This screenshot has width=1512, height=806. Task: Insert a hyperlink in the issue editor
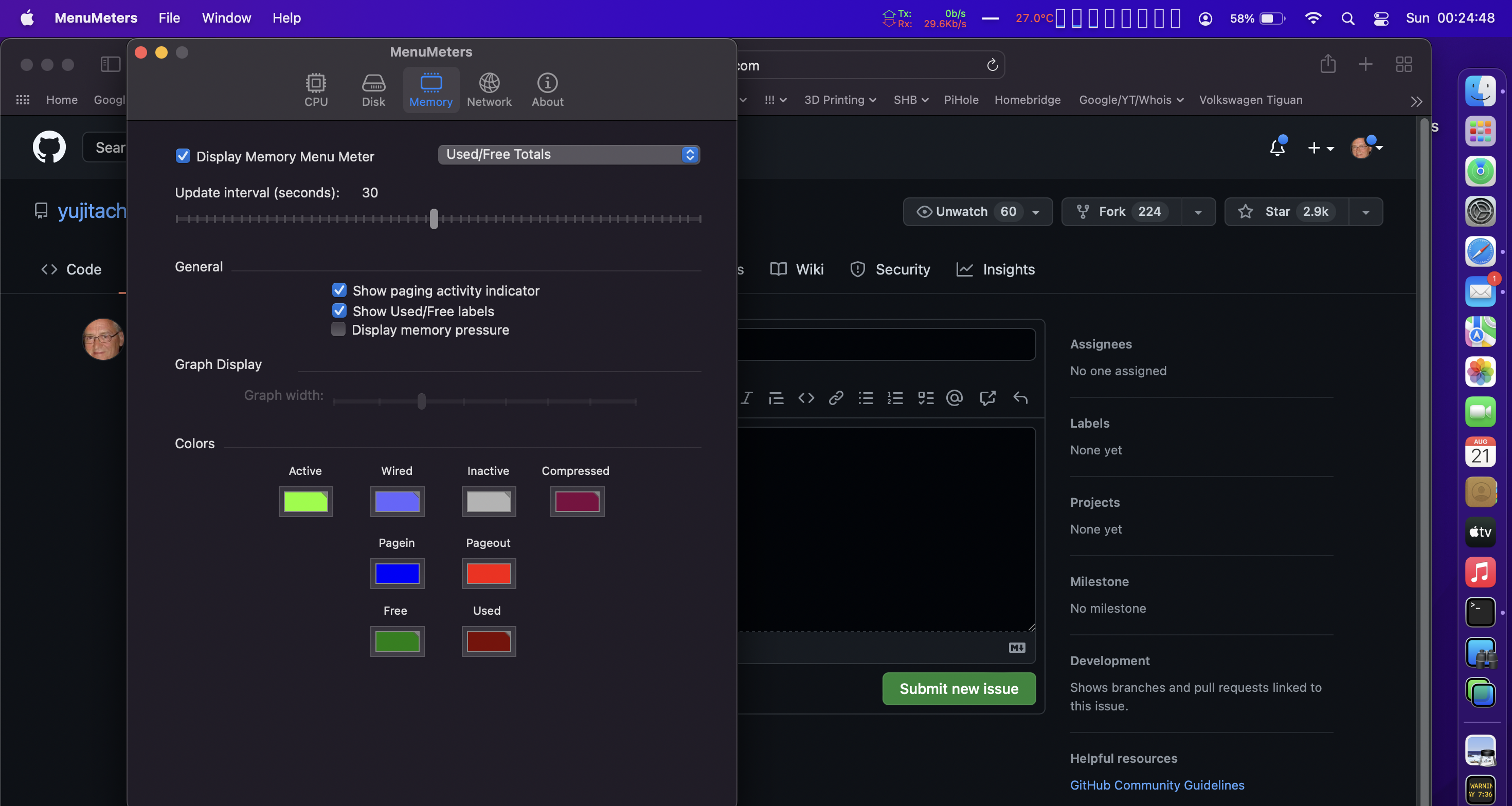point(836,398)
